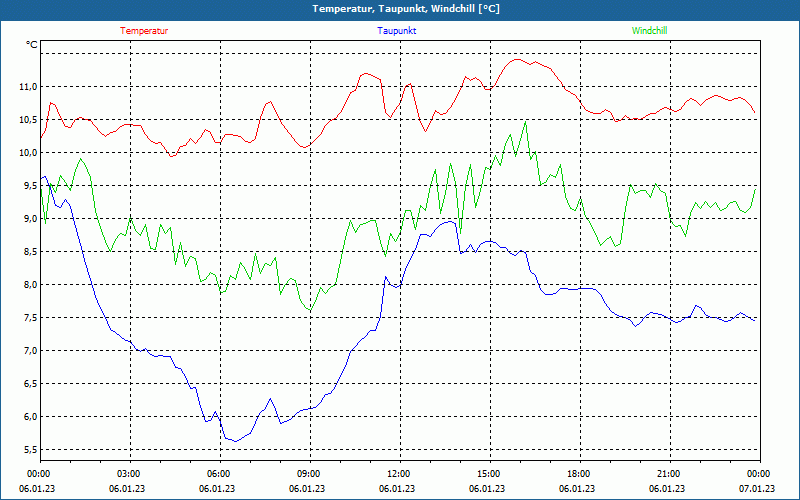Screen dimensions: 800x500
Task: Click the 11,0 y-axis value
Action: pyautogui.click(x=28, y=87)
